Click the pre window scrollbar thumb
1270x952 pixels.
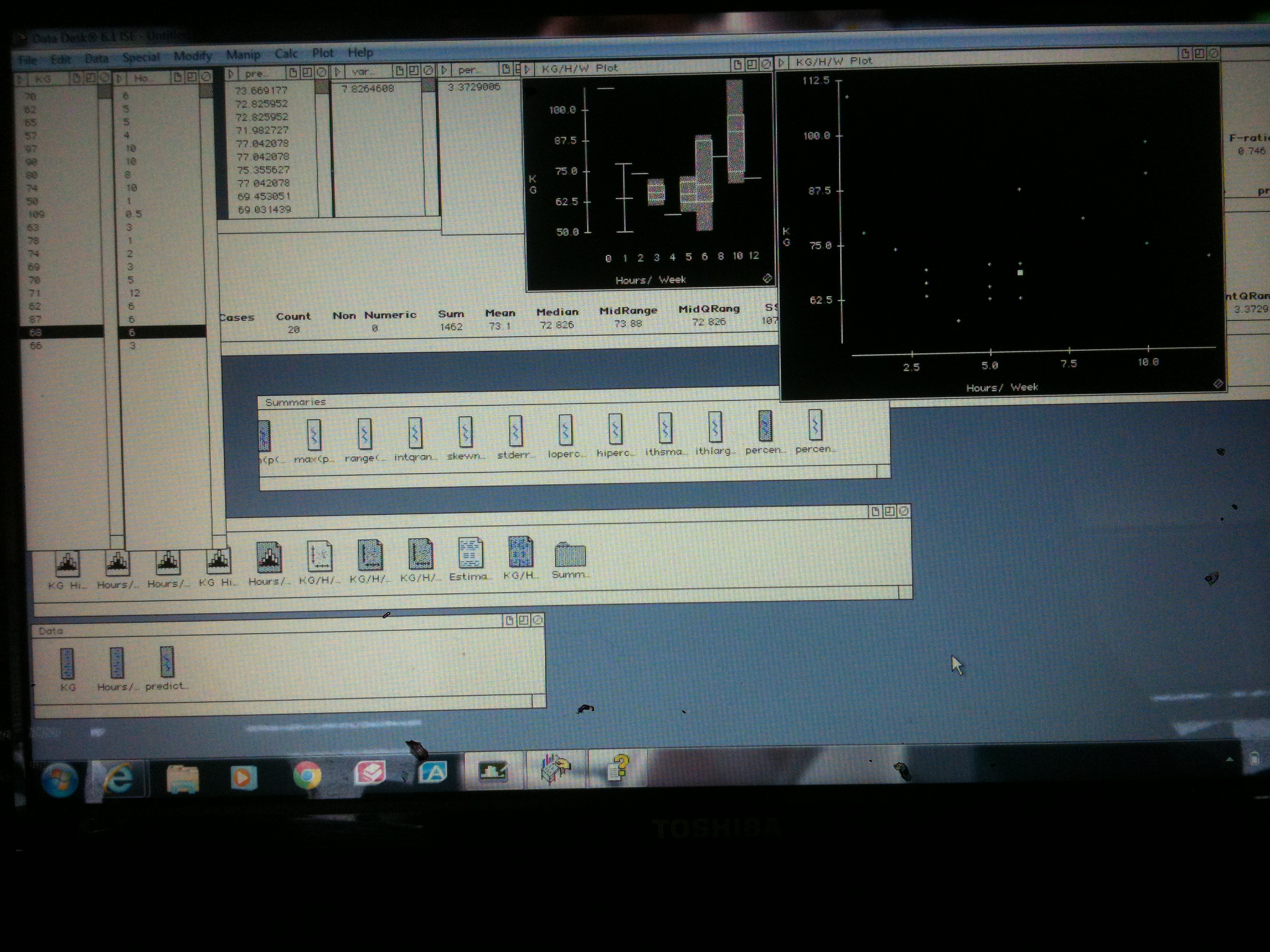(321, 87)
